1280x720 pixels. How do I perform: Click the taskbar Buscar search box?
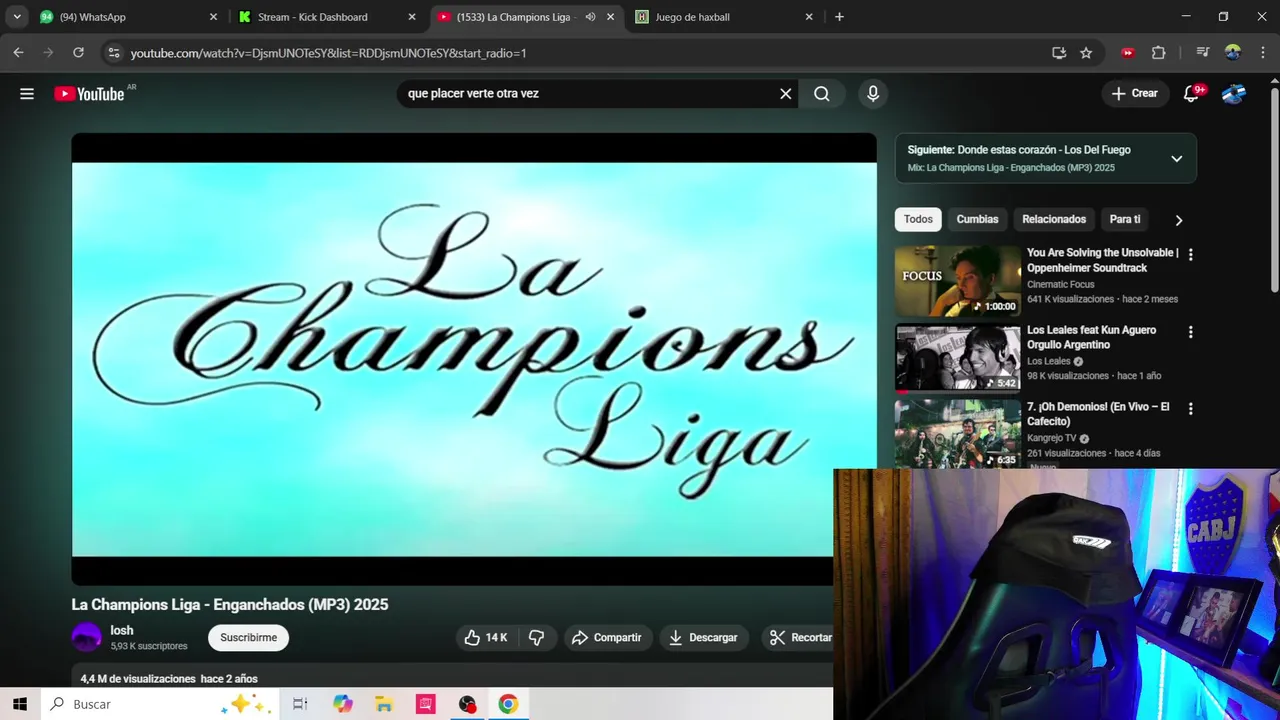(x=158, y=704)
